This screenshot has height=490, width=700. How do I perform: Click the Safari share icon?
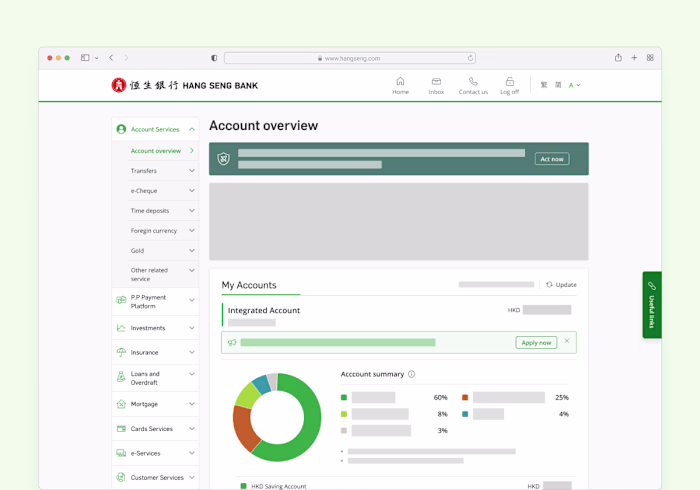pos(618,58)
